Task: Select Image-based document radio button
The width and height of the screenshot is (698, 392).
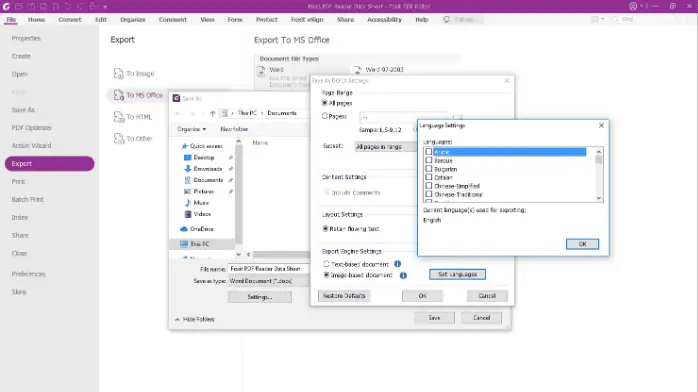Action: point(326,275)
